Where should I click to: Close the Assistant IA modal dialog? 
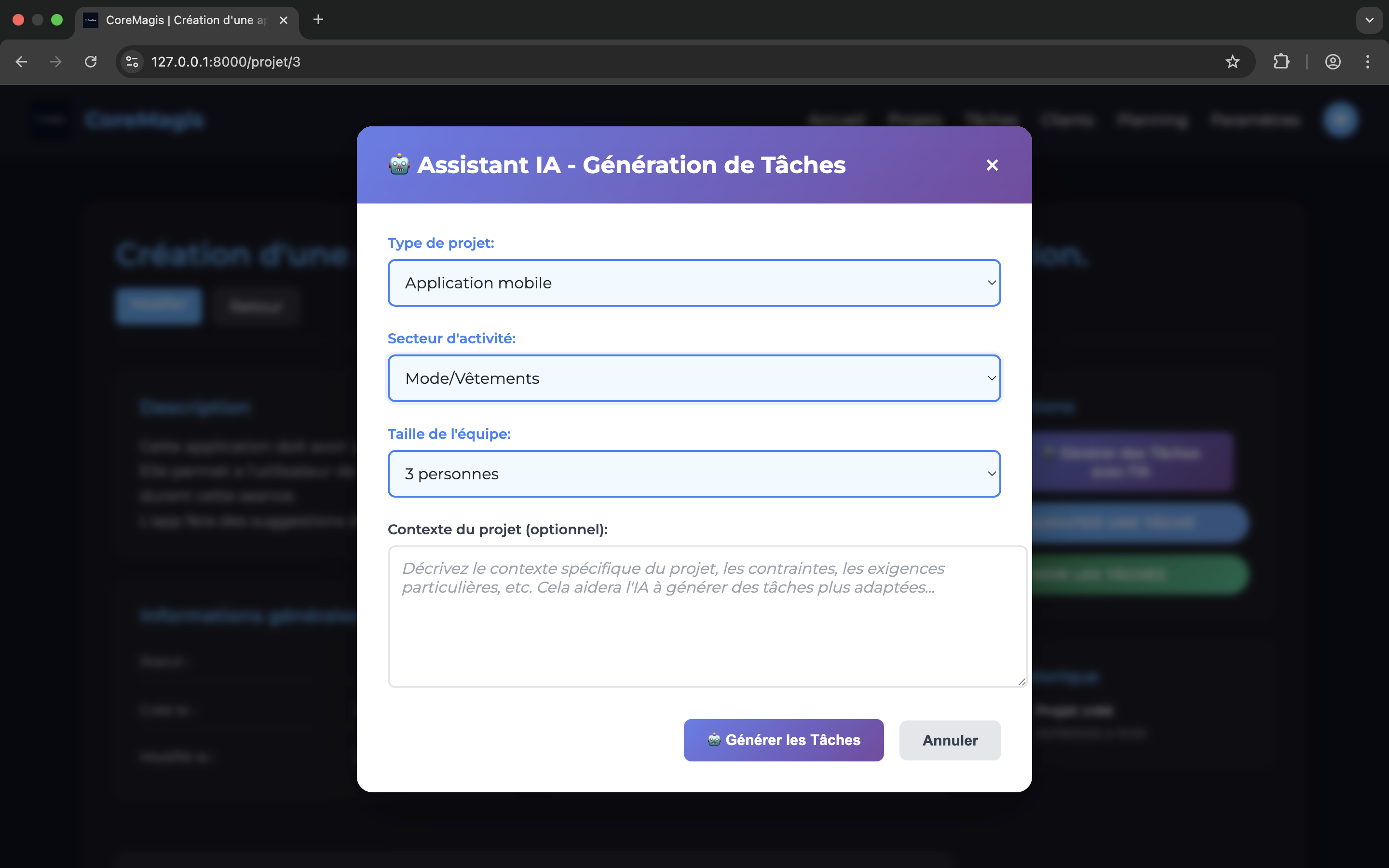coord(992,165)
